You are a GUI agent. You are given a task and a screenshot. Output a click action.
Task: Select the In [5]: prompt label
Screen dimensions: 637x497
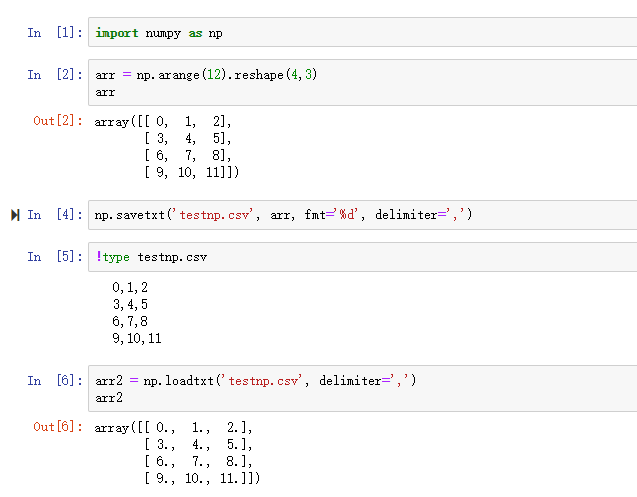tap(55, 257)
